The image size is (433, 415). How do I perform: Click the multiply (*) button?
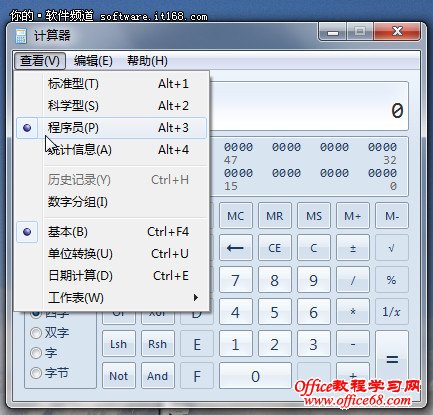point(353,312)
